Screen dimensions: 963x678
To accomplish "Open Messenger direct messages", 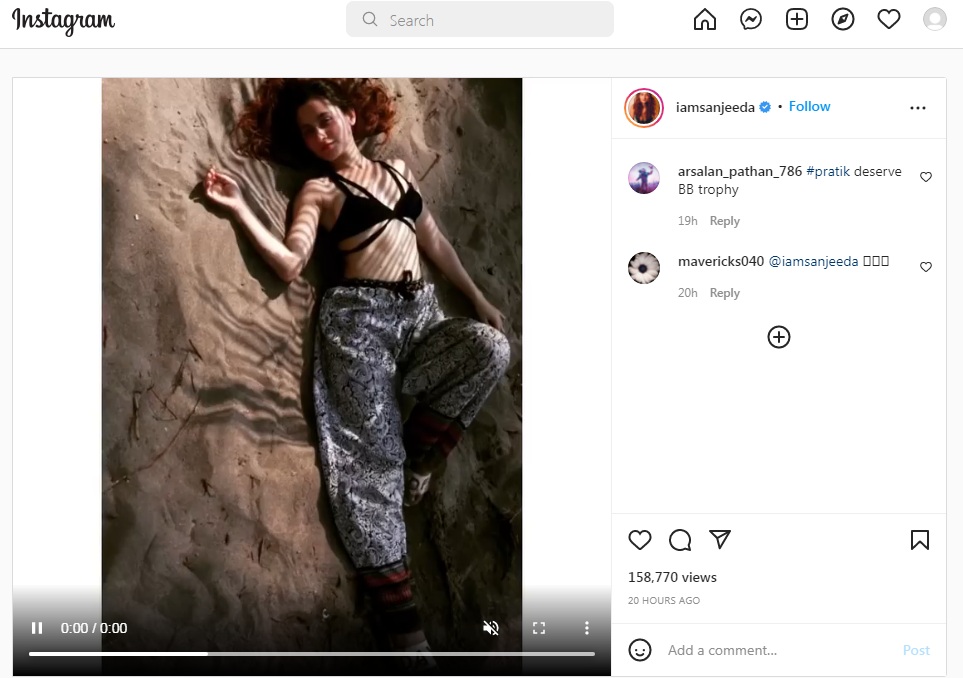I will click(751, 20).
